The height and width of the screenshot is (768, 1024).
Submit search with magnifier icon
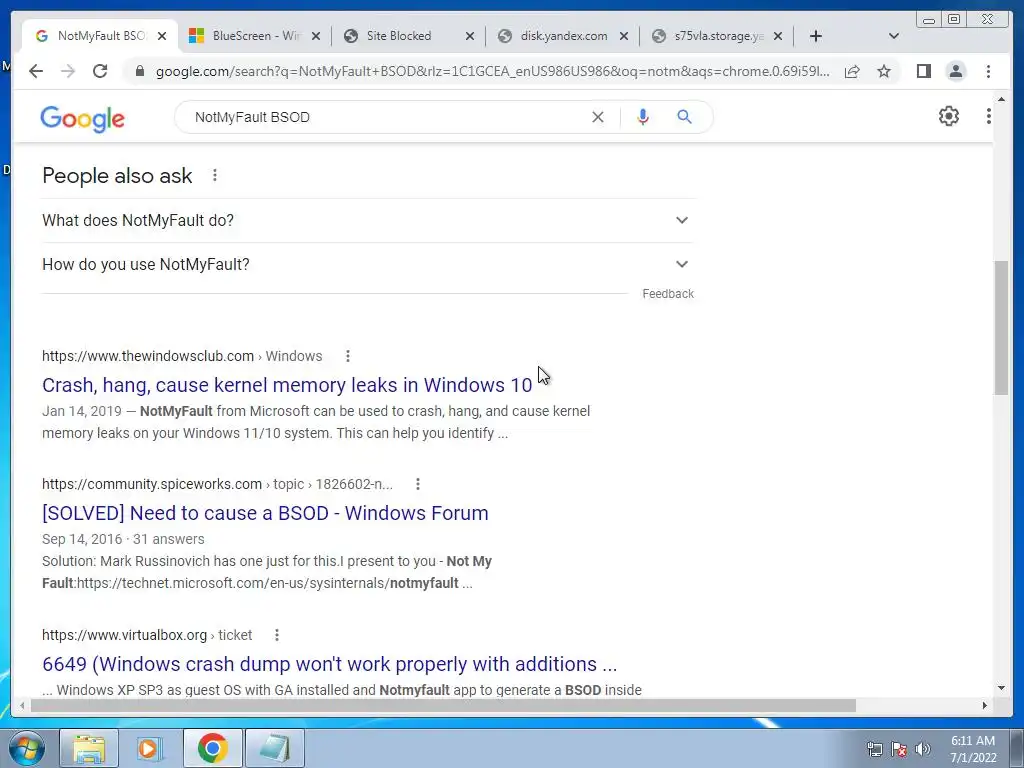click(684, 117)
